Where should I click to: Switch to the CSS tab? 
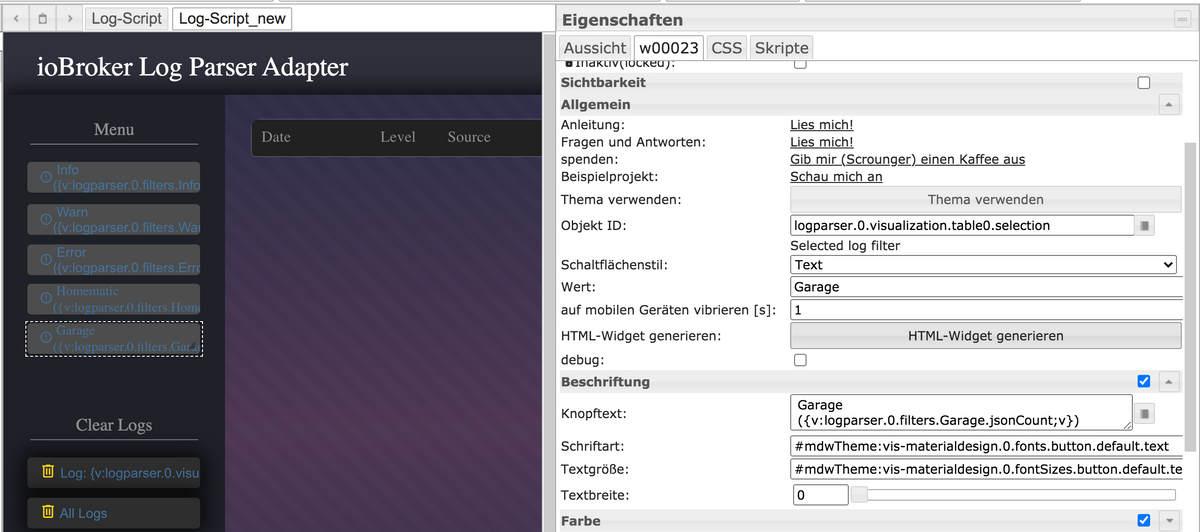point(727,47)
